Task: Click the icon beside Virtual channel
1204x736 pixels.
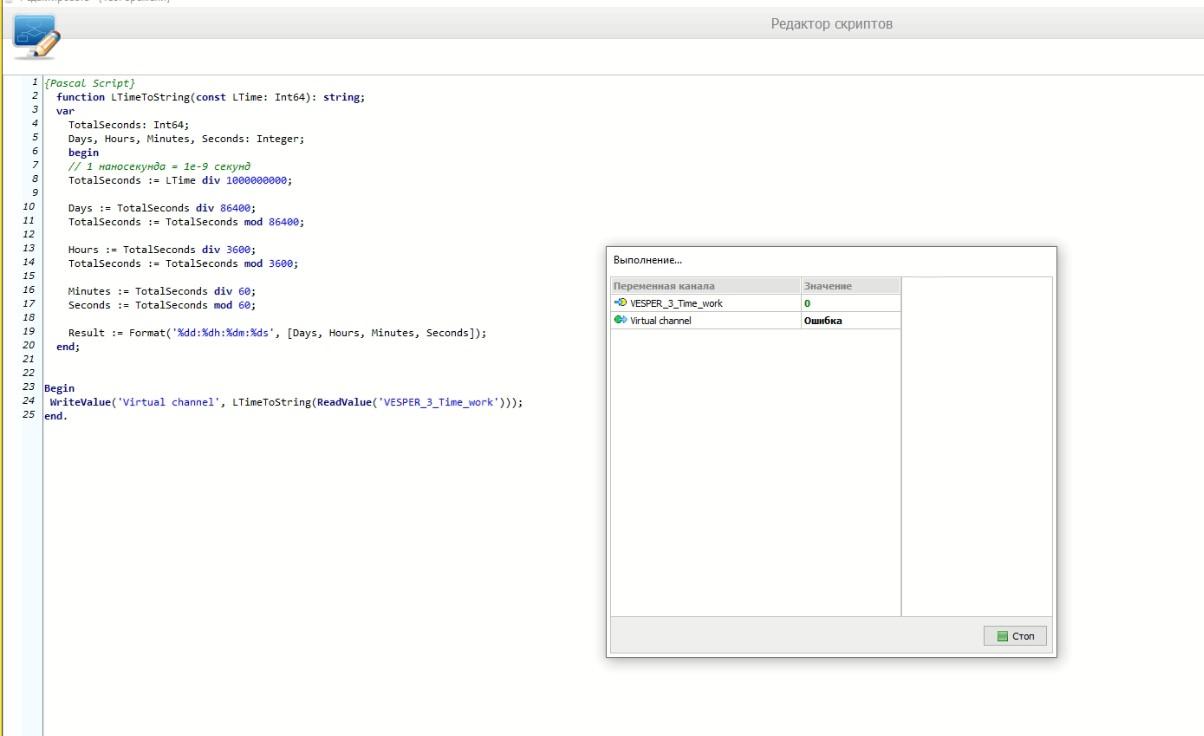Action: pyautogui.click(x=620, y=320)
